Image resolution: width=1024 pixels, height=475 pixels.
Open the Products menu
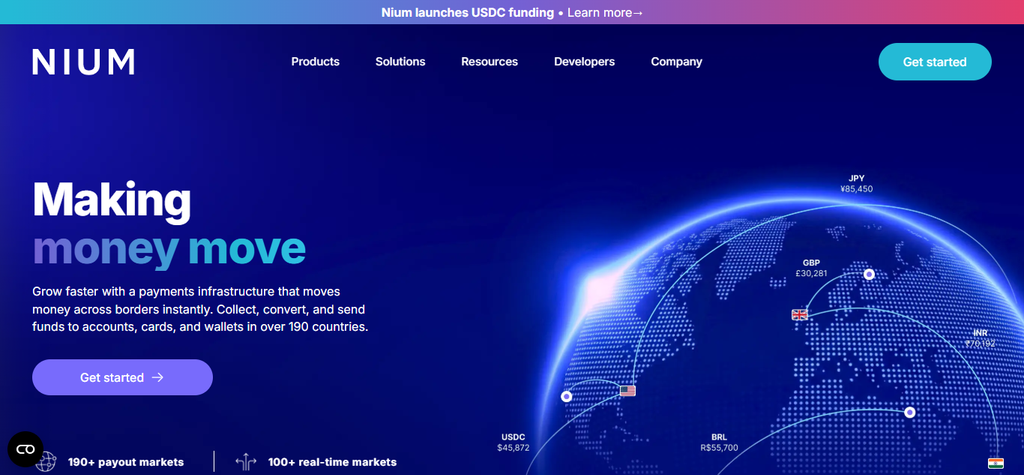click(315, 61)
